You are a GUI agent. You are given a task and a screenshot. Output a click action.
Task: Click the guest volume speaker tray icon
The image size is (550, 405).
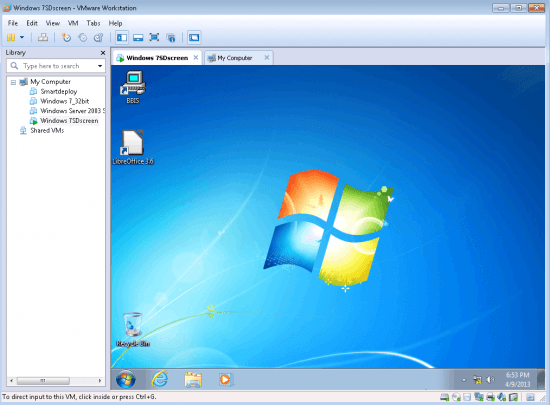(490, 380)
